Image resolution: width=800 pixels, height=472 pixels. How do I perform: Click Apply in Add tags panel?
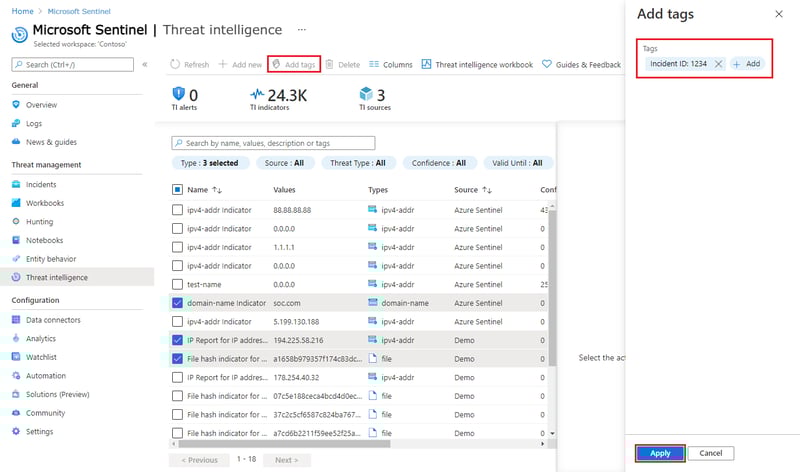pyautogui.click(x=660, y=453)
